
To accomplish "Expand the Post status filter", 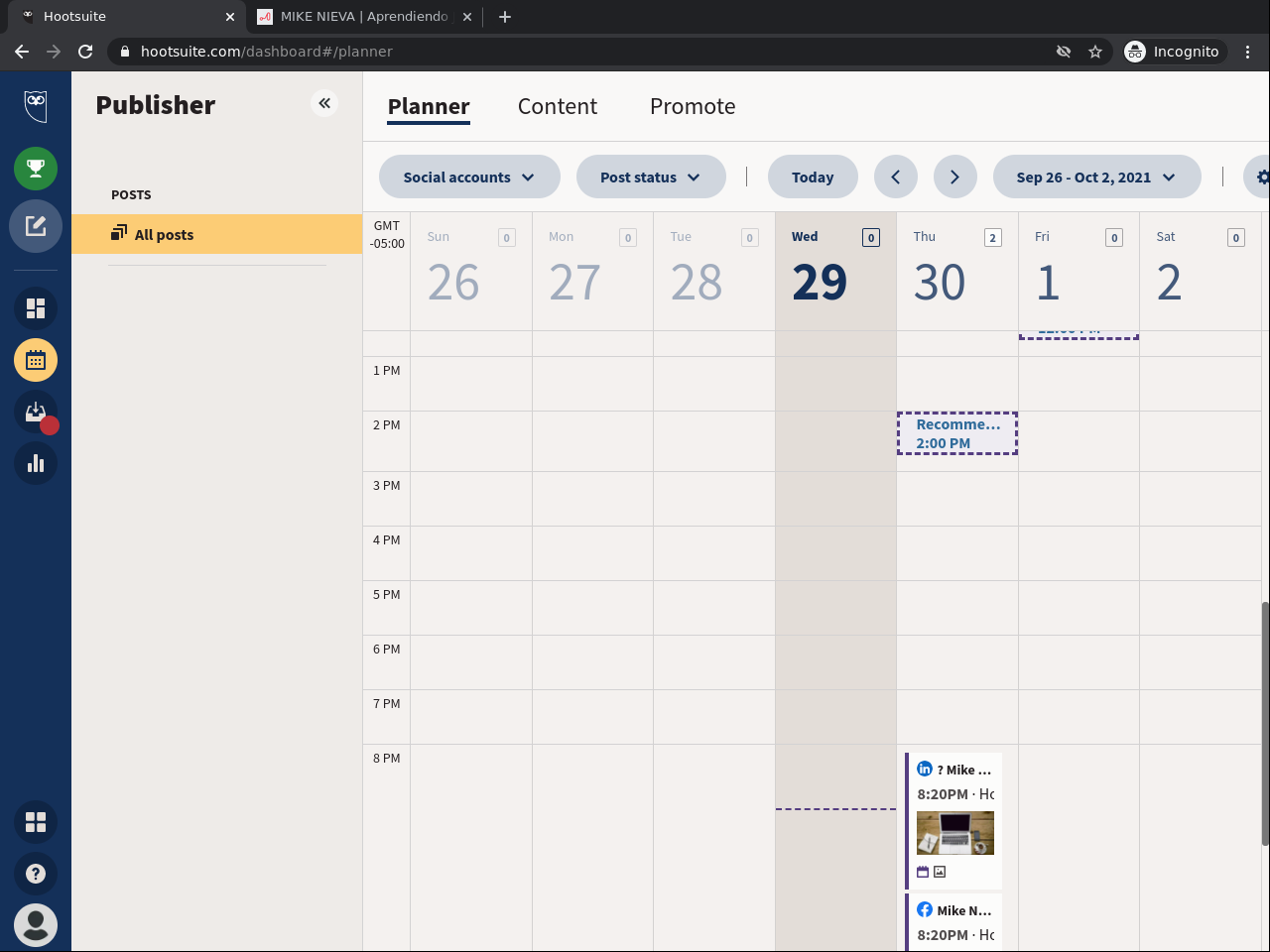I will coord(651,178).
